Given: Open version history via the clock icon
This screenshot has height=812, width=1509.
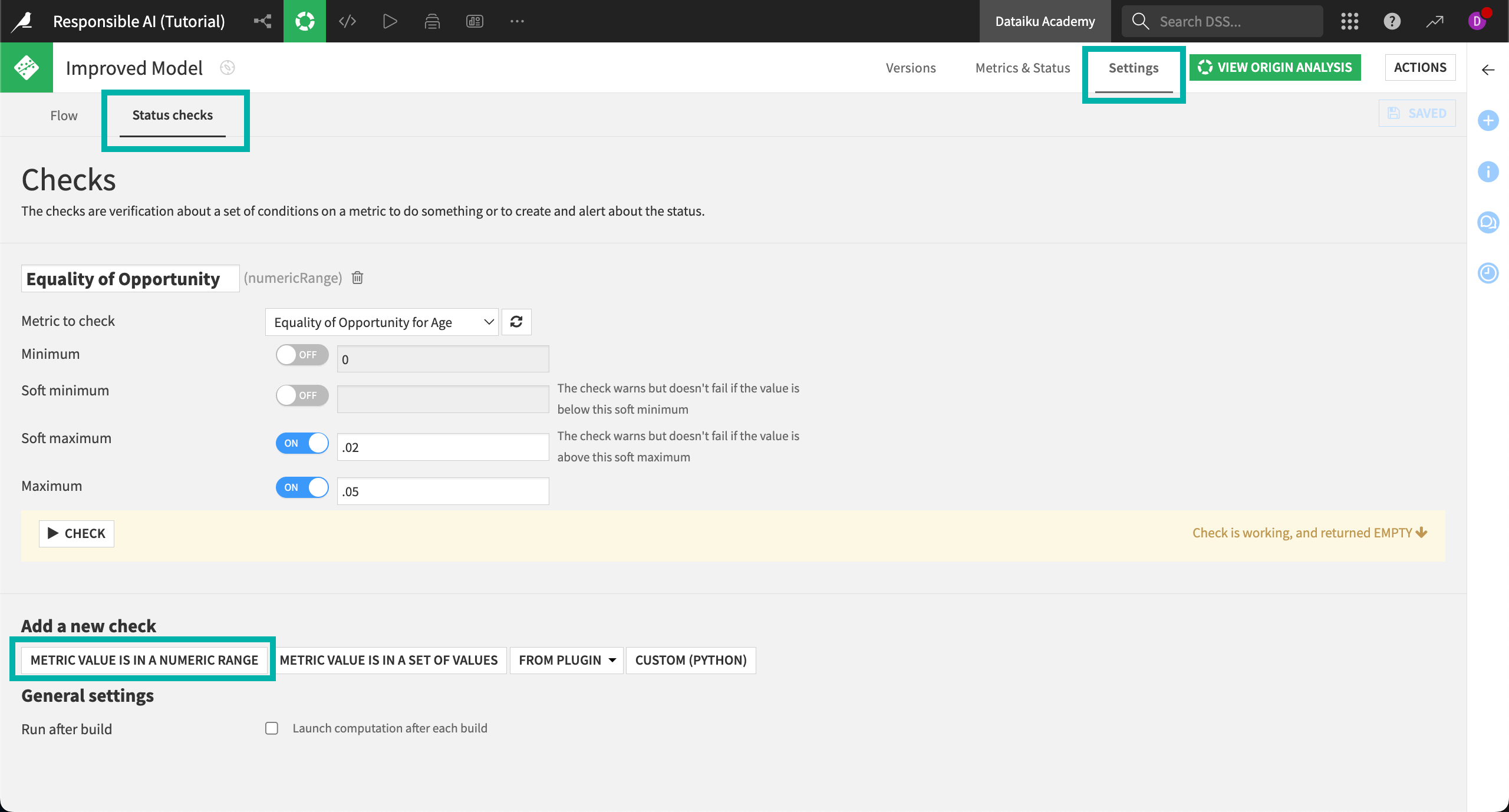Looking at the screenshot, I should [1488, 273].
